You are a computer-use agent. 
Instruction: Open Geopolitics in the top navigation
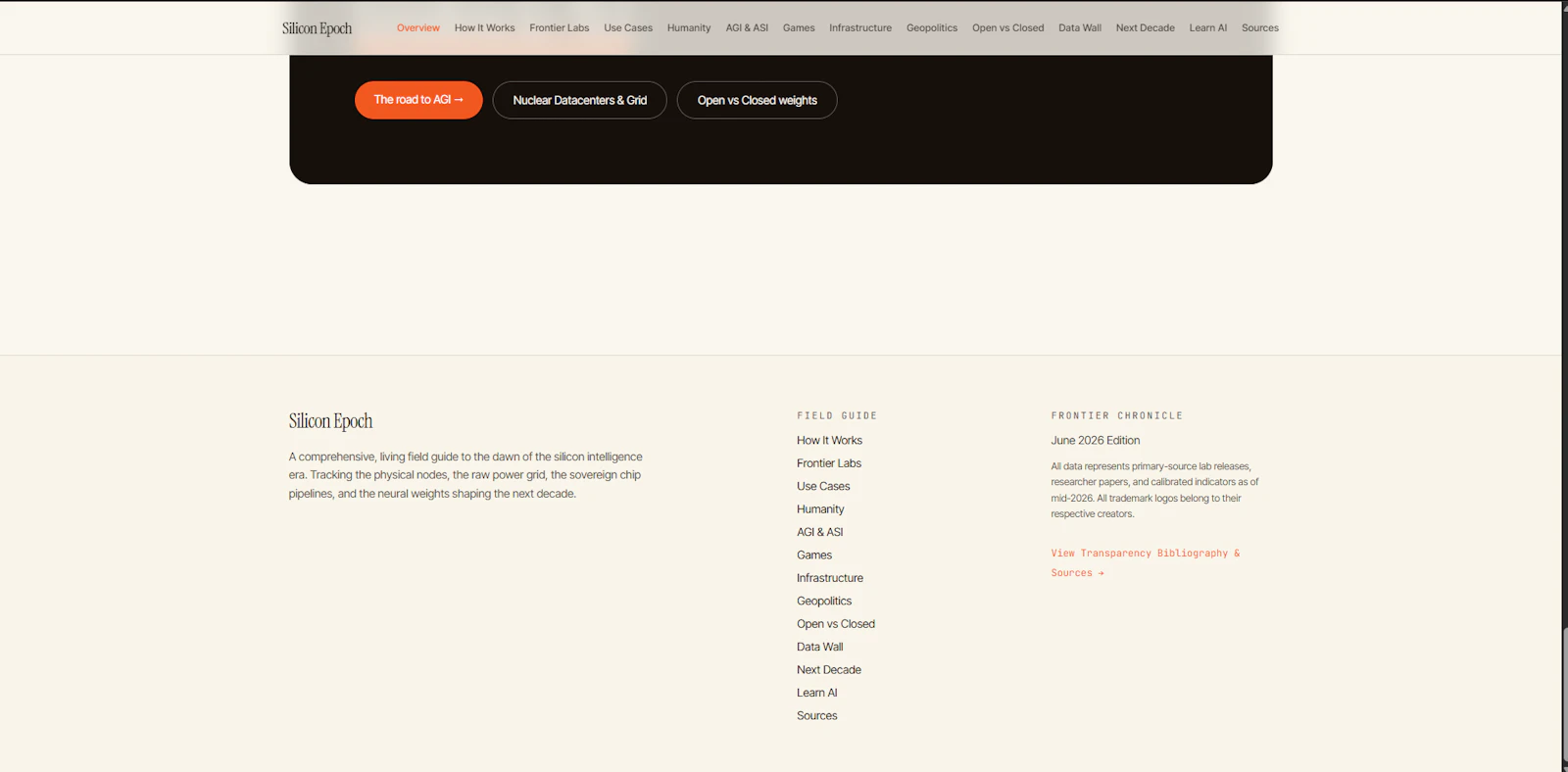[x=932, y=27]
